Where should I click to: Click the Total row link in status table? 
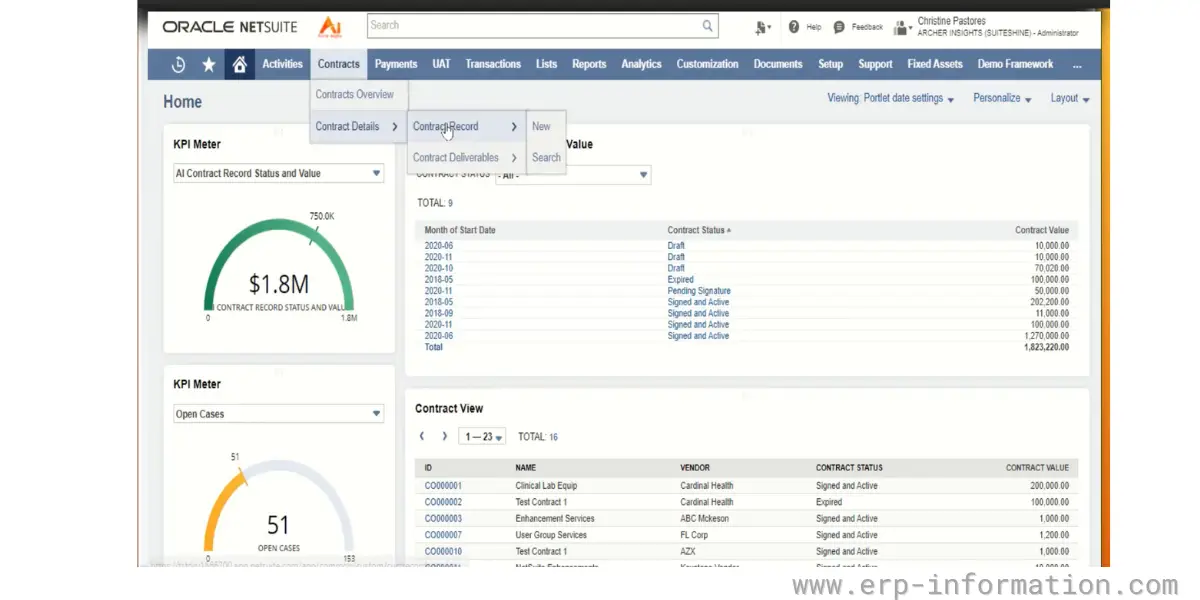(433, 347)
